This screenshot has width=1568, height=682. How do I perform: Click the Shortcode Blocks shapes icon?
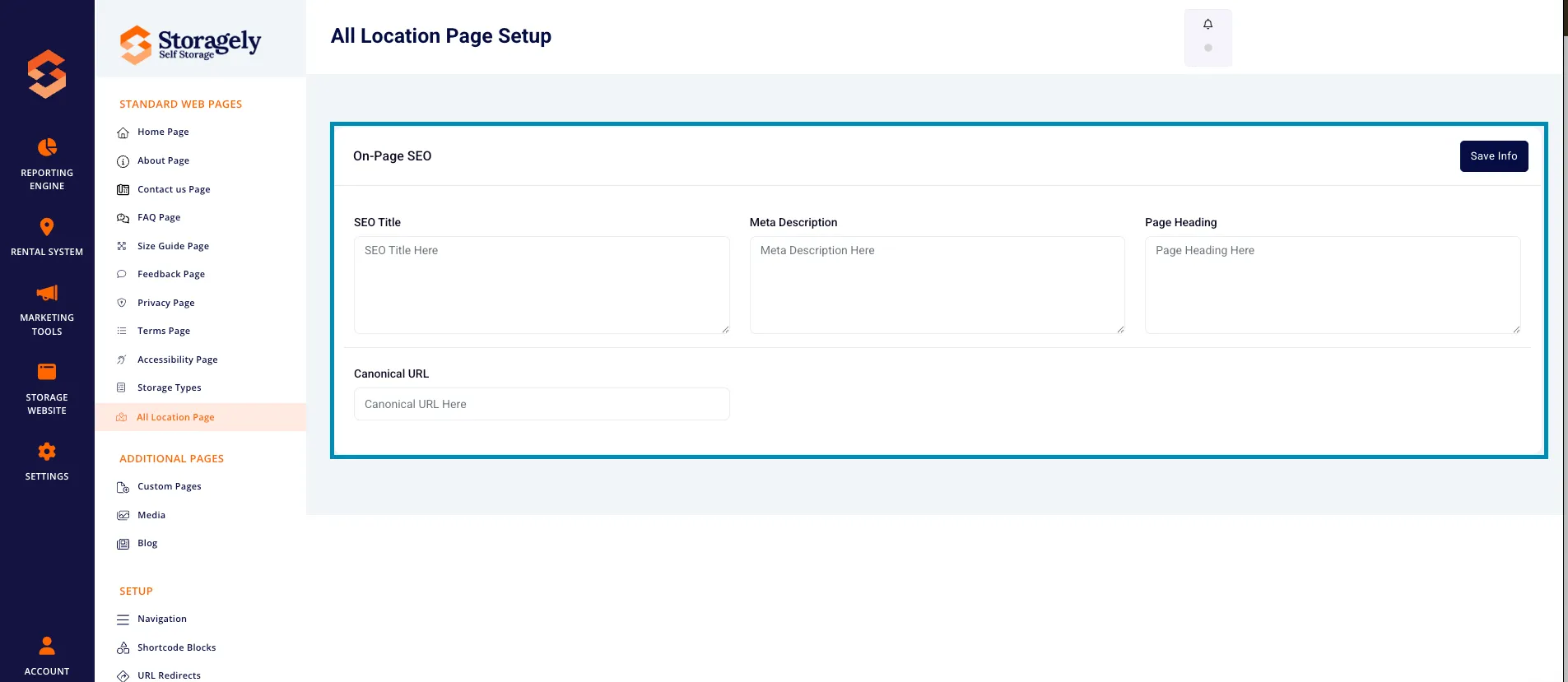123,648
